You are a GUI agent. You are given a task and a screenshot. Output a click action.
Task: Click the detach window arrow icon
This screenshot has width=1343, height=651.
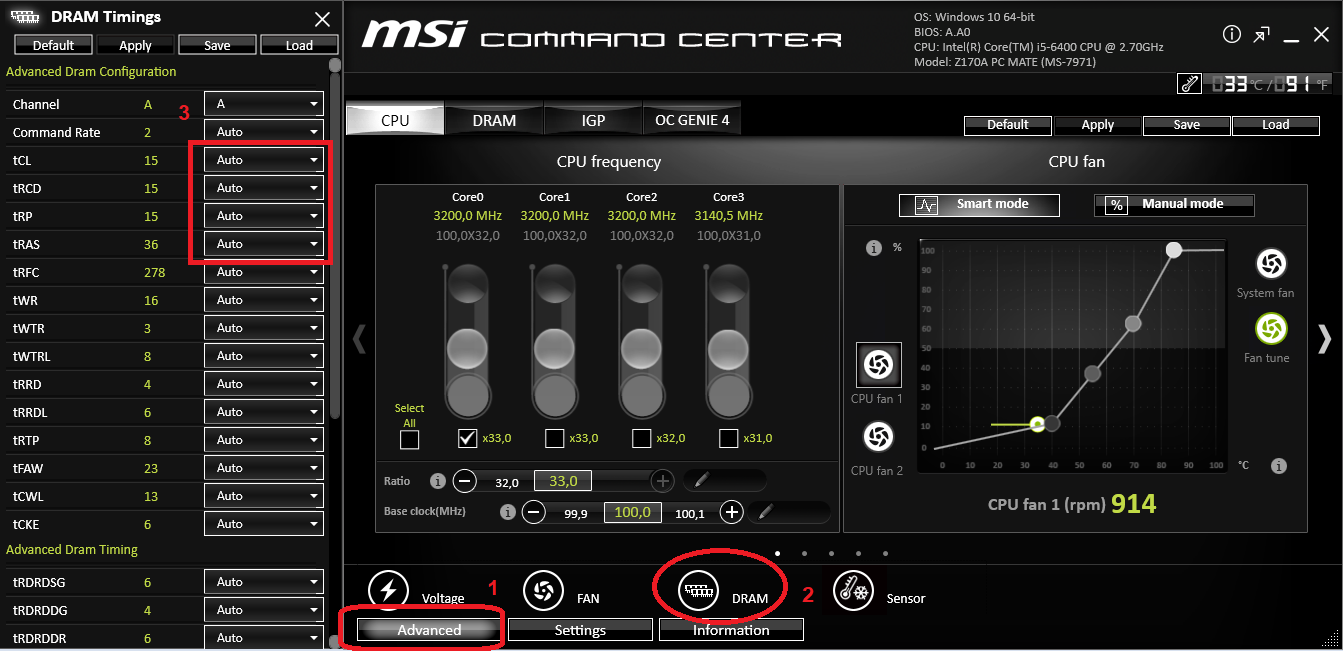pos(1262,35)
